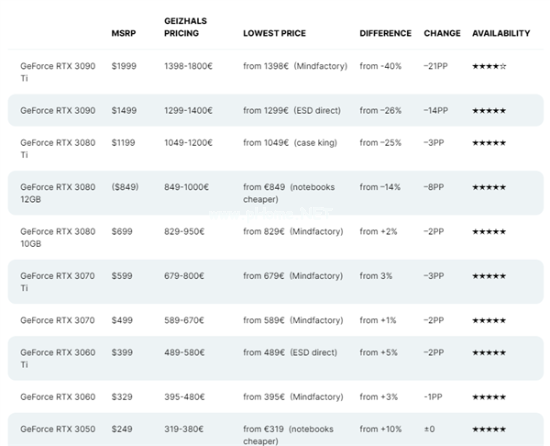Click the Lowest Price column header
This screenshot has height=446, width=550.
[x=274, y=33]
